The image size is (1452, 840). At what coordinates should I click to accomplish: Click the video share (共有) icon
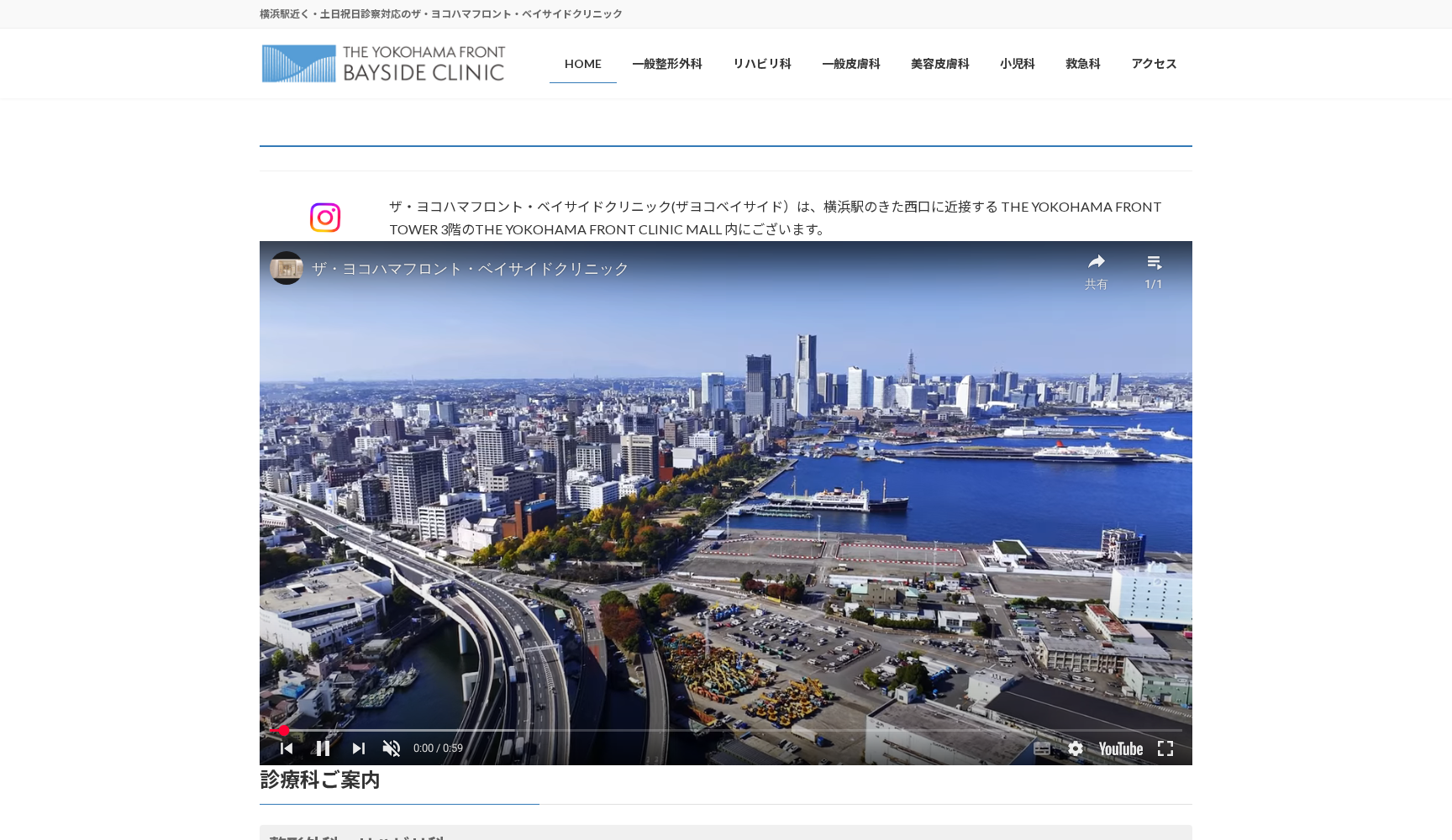coord(1096,261)
